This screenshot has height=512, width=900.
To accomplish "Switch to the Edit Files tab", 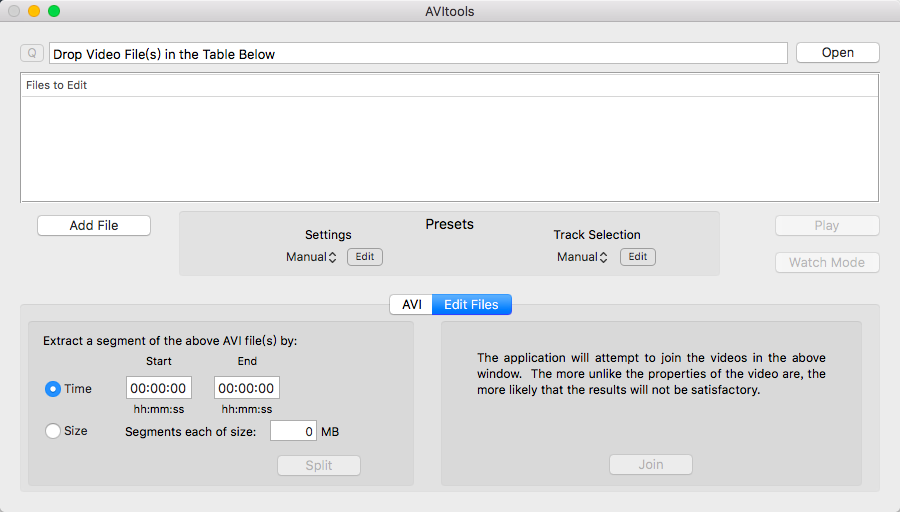I will click(x=471, y=304).
